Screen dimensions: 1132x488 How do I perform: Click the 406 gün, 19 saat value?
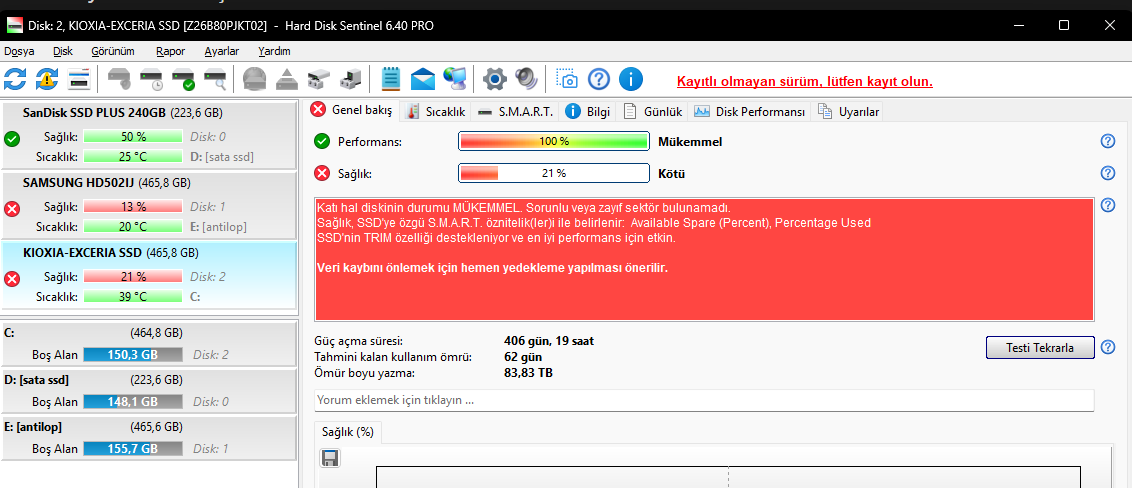(549, 341)
